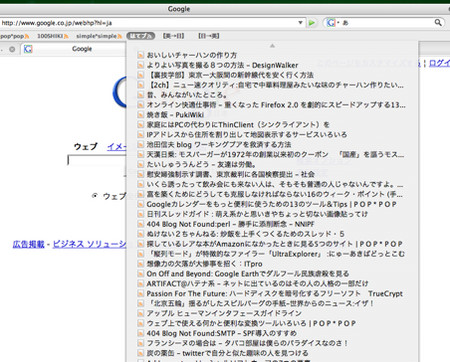Open the Firefox 2.0 speed-up feed item
The width and height of the screenshot is (450, 362).
coord(272,105)
